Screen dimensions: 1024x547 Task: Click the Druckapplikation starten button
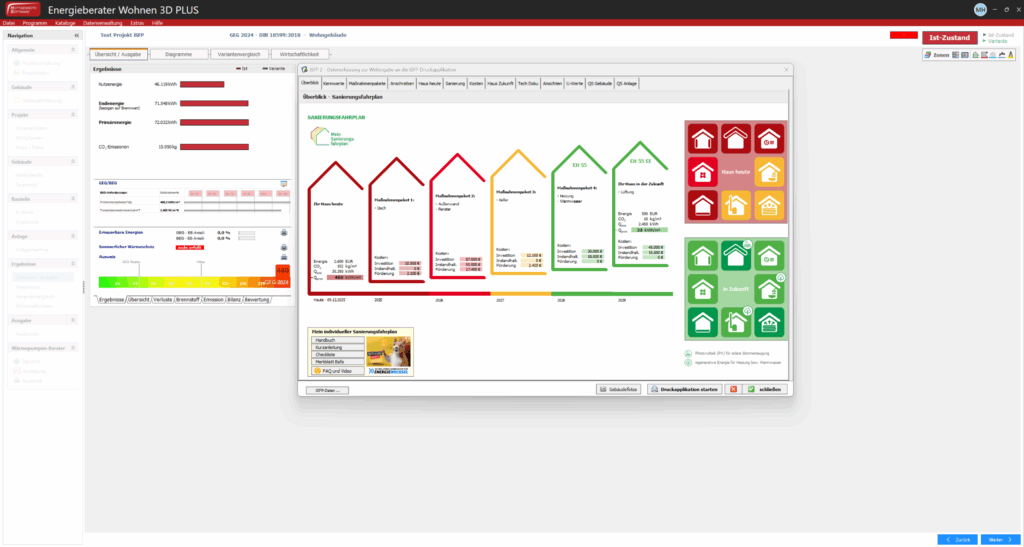tap(684, 389)
